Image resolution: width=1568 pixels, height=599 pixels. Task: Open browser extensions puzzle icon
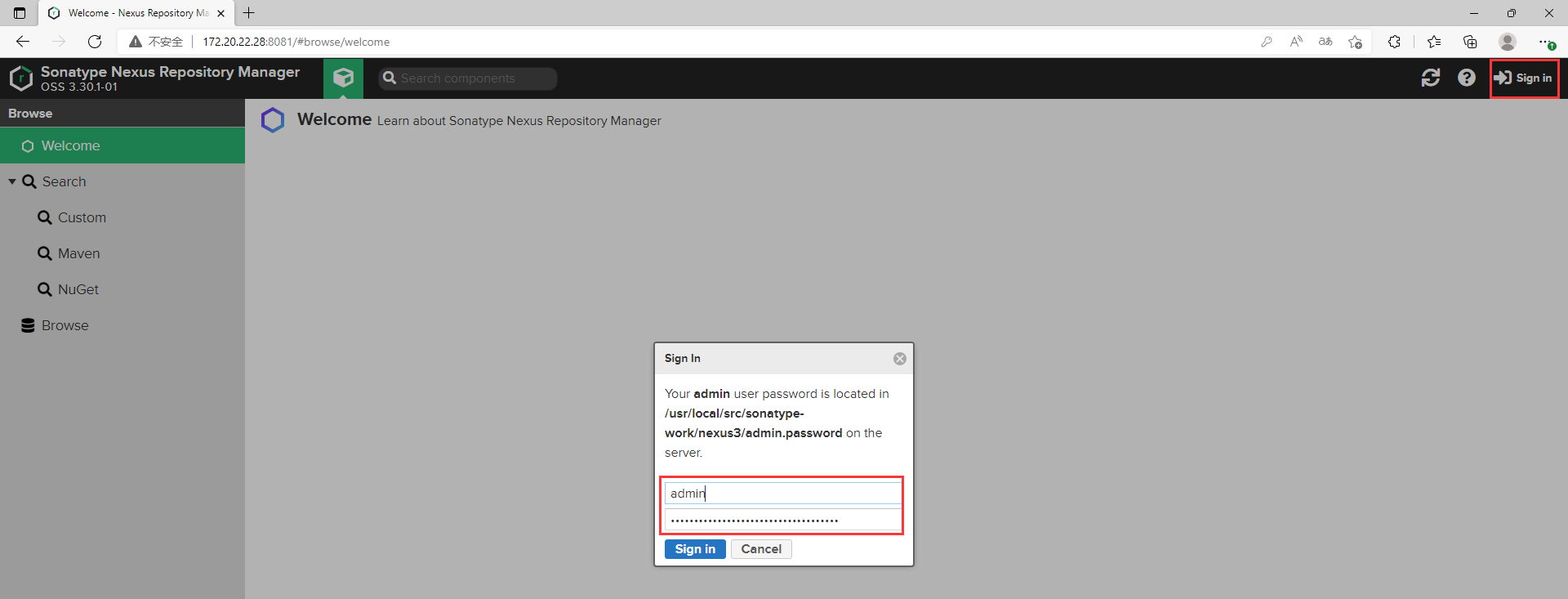click(1394, 42)
